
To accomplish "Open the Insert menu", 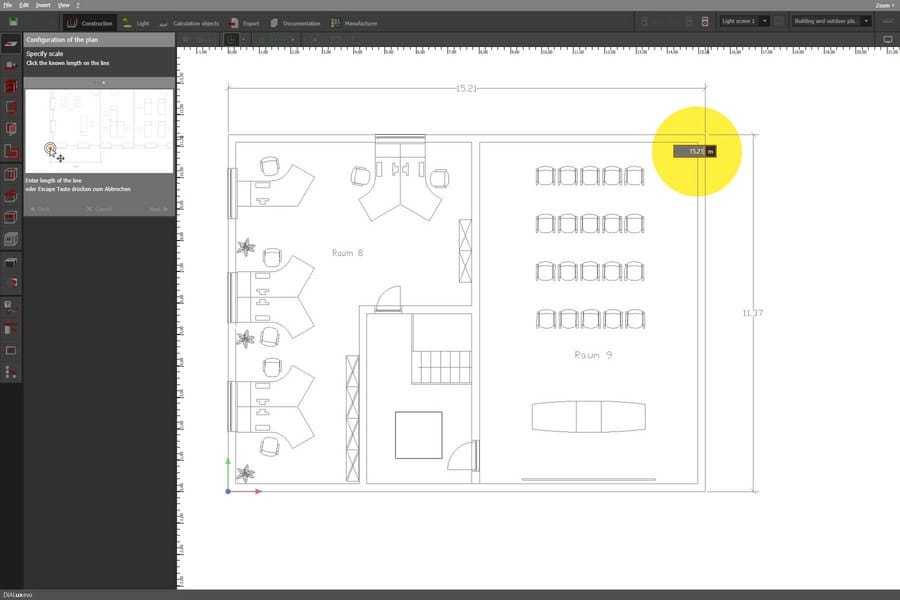I will pos(43,5).
